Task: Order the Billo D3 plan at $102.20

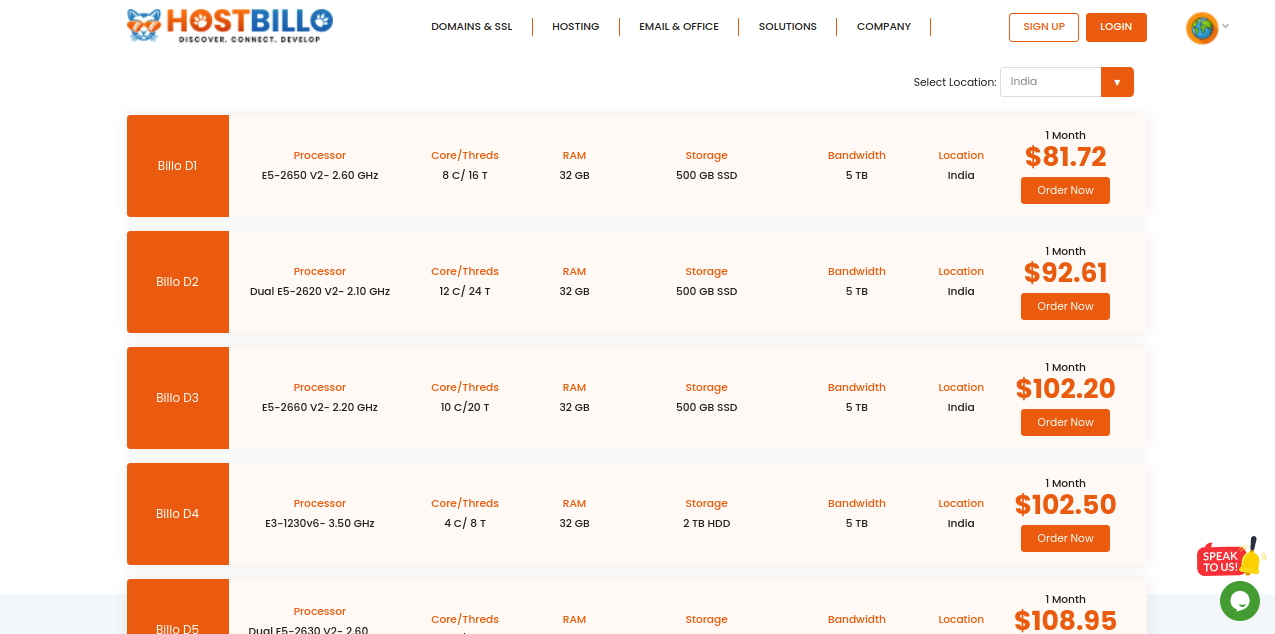Action: pyautogui.click(x=1065, y=422)
